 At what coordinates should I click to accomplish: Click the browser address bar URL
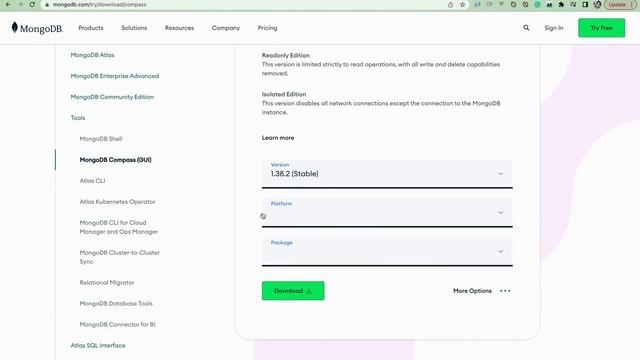pyautogui.click(x=100, y=4)
